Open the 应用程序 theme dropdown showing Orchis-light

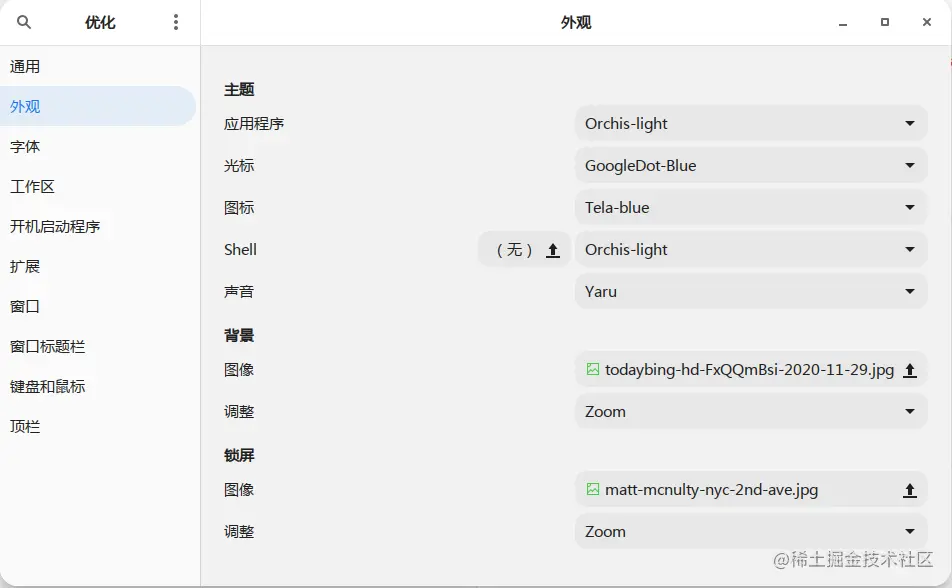pos(750,123)
